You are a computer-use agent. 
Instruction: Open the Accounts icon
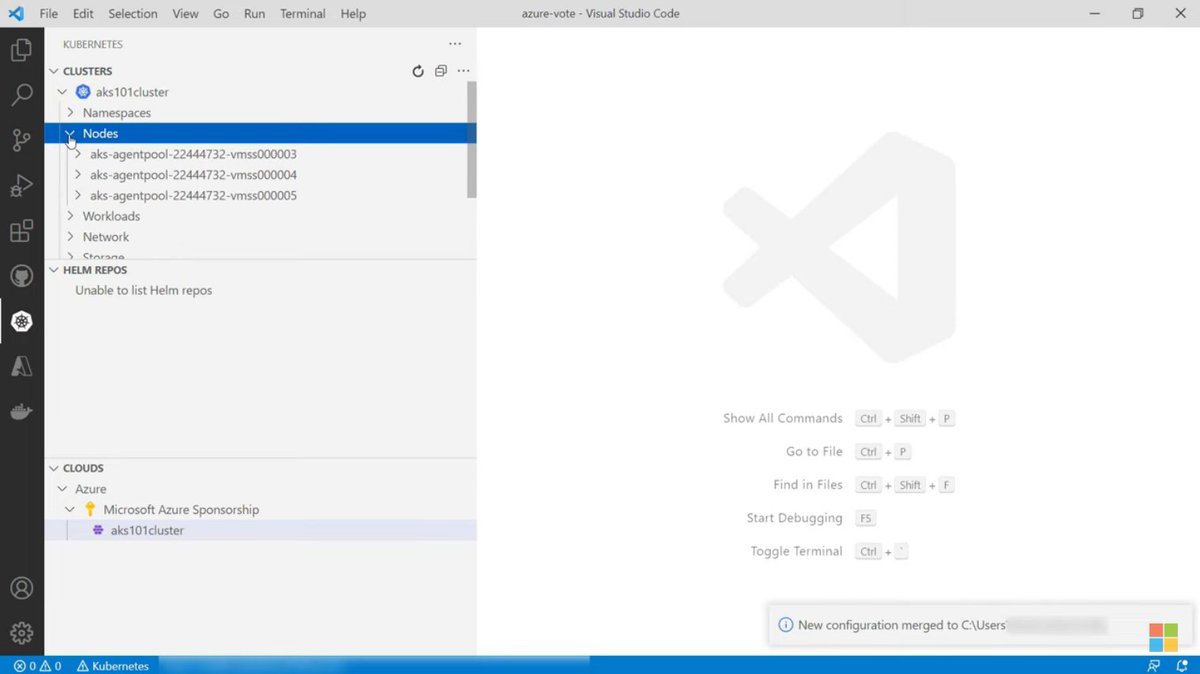21,588
